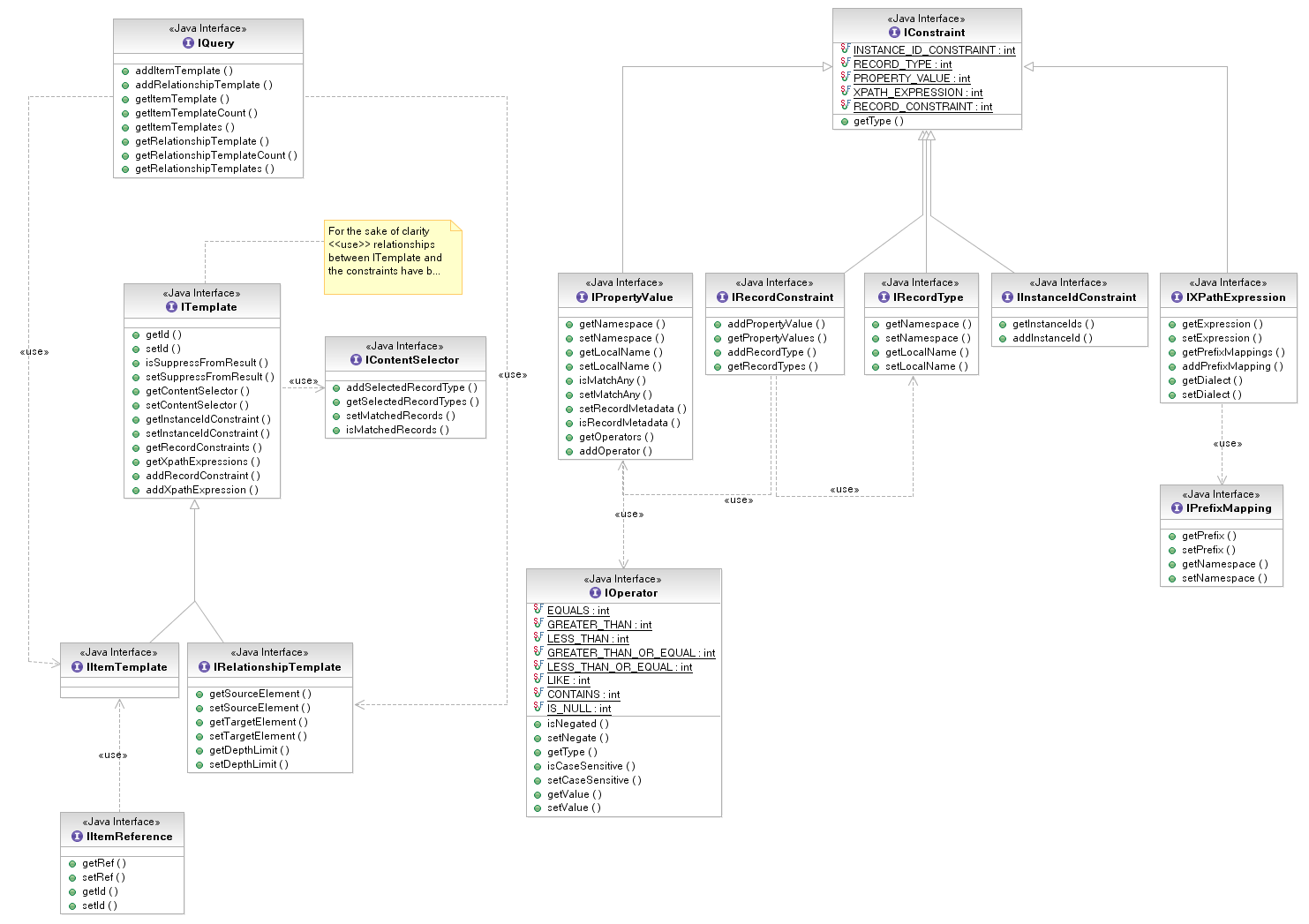Screen dimensions: 1309x924
Task: Select the IOperator class title
Action: (x=631, y=593)
